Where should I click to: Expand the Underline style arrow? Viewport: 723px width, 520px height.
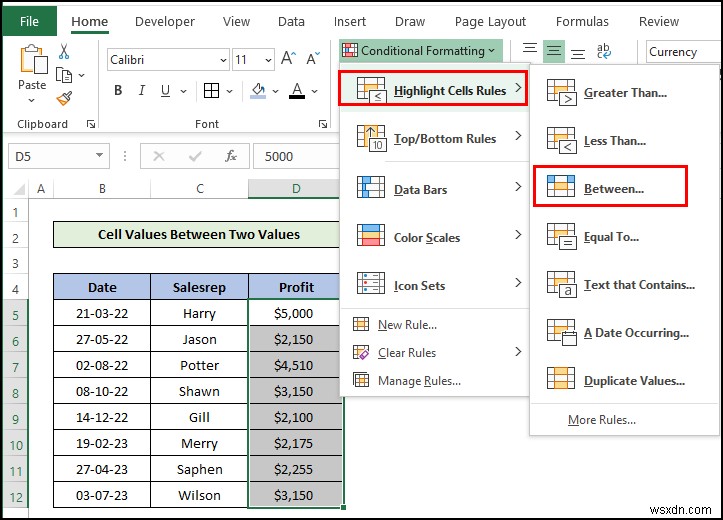pos(183,91)
